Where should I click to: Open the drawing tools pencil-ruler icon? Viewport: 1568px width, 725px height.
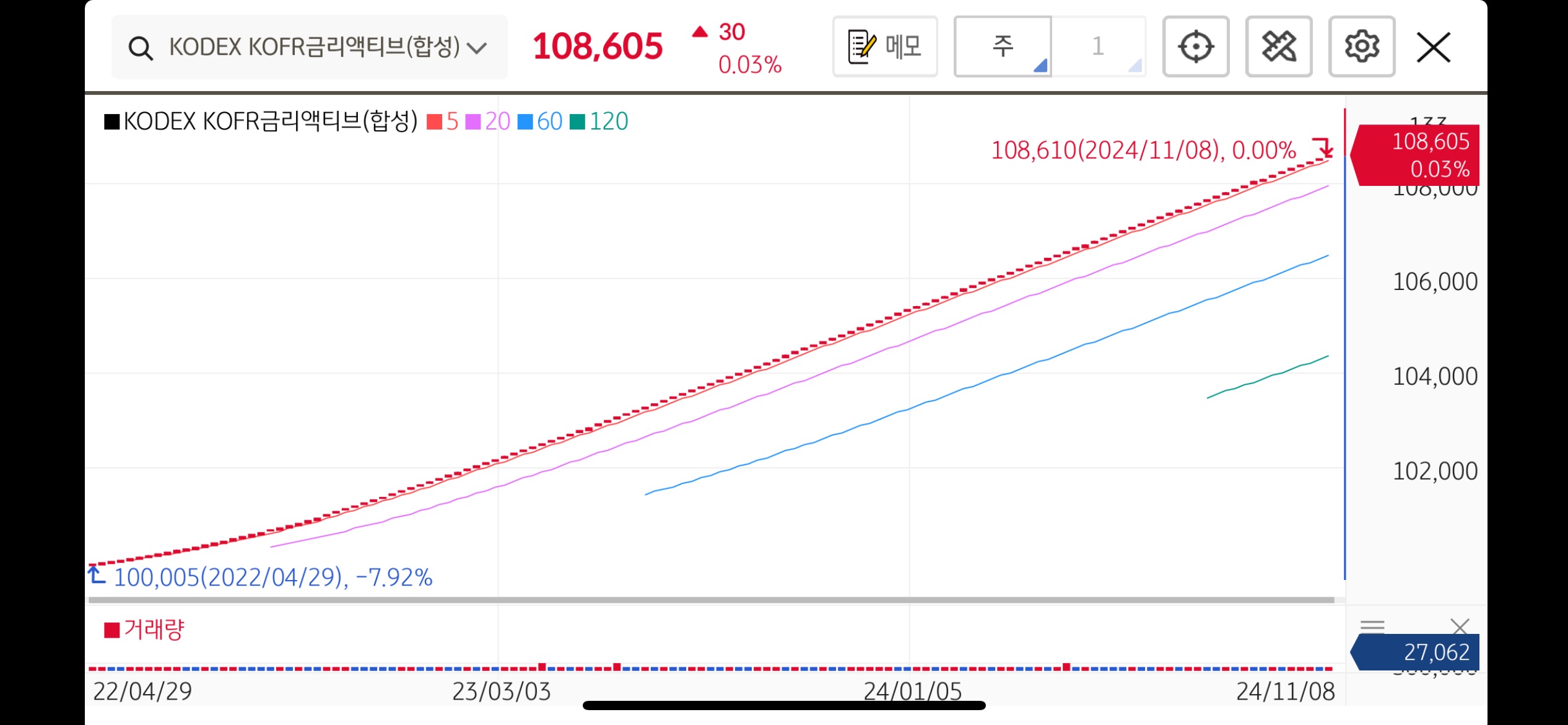point(1279,46)
